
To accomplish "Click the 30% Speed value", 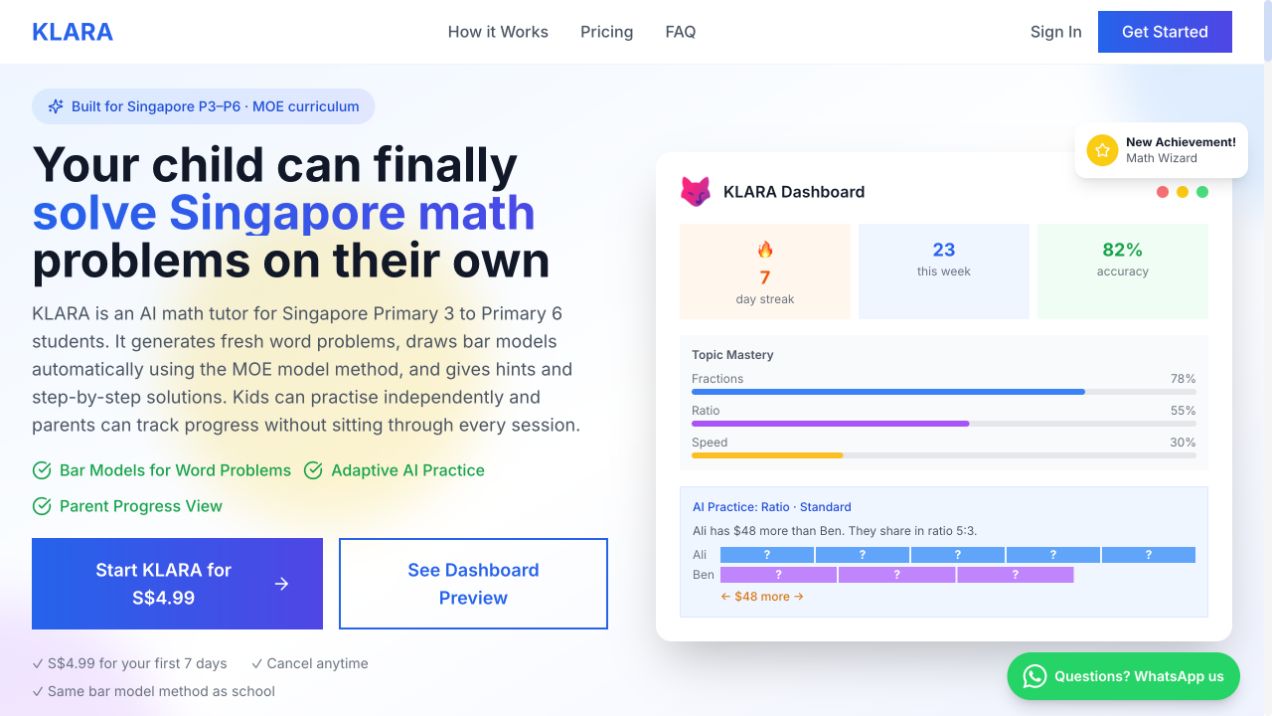I will pyautogui.click(x=1183, y=443).
